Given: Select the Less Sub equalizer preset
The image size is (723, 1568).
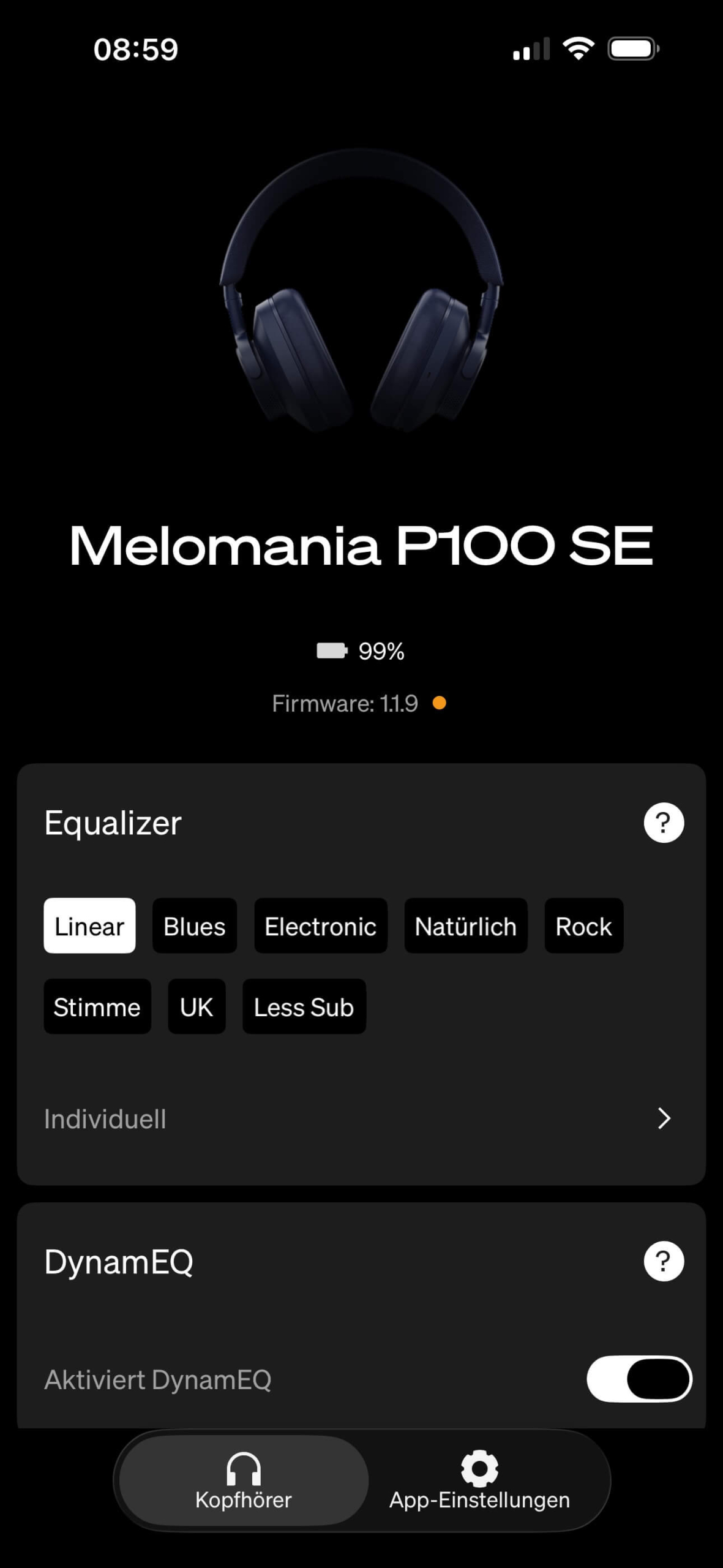Looking at the screenshot, I should tap(304, 1006).
